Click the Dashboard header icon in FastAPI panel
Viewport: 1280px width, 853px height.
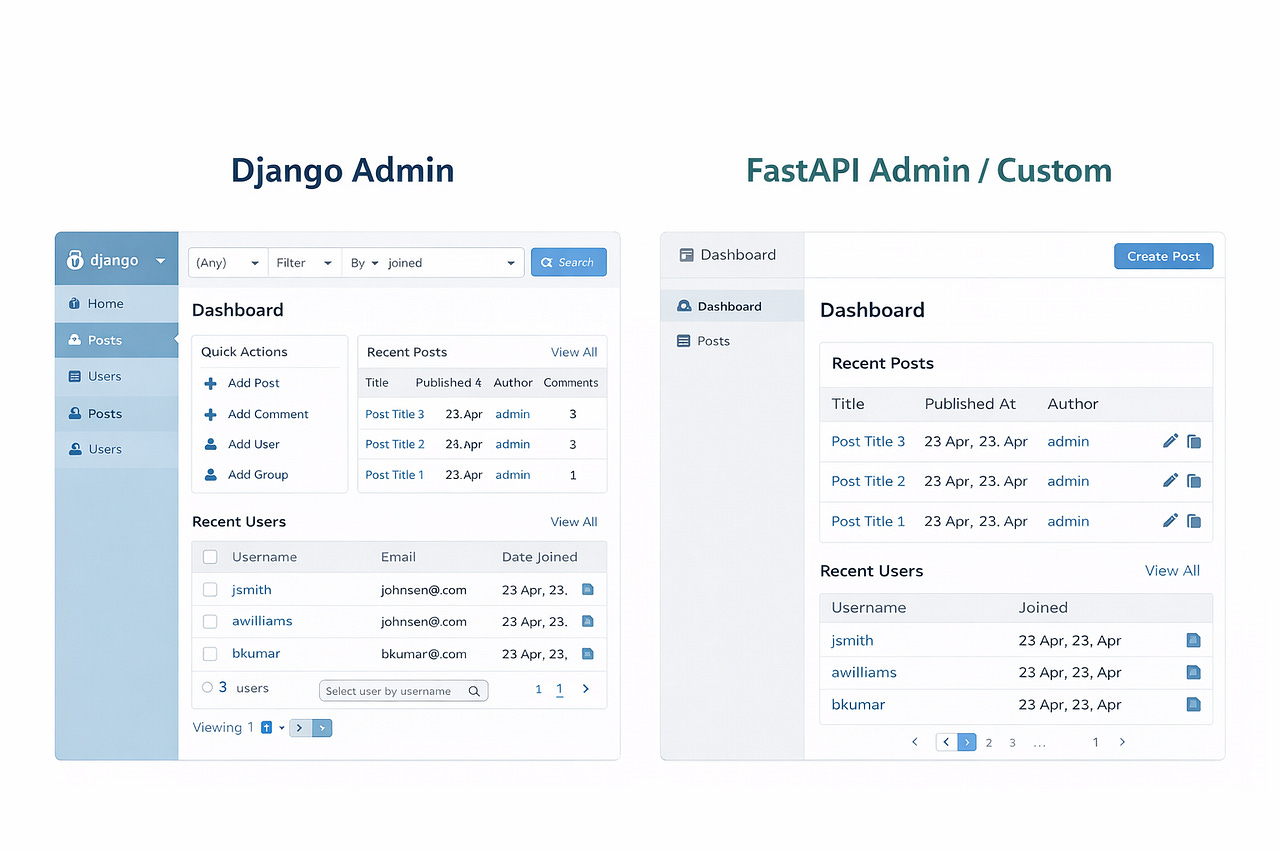(686, 255)
